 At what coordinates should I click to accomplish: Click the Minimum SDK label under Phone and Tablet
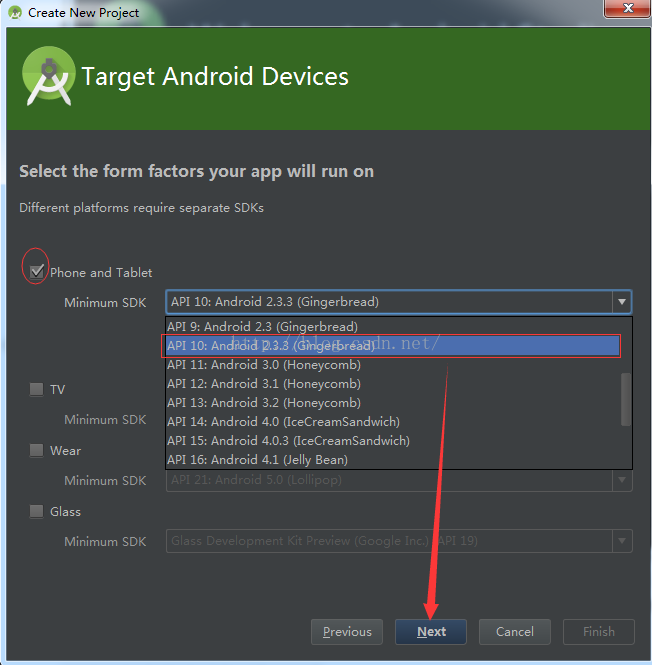tap(105, 302)
